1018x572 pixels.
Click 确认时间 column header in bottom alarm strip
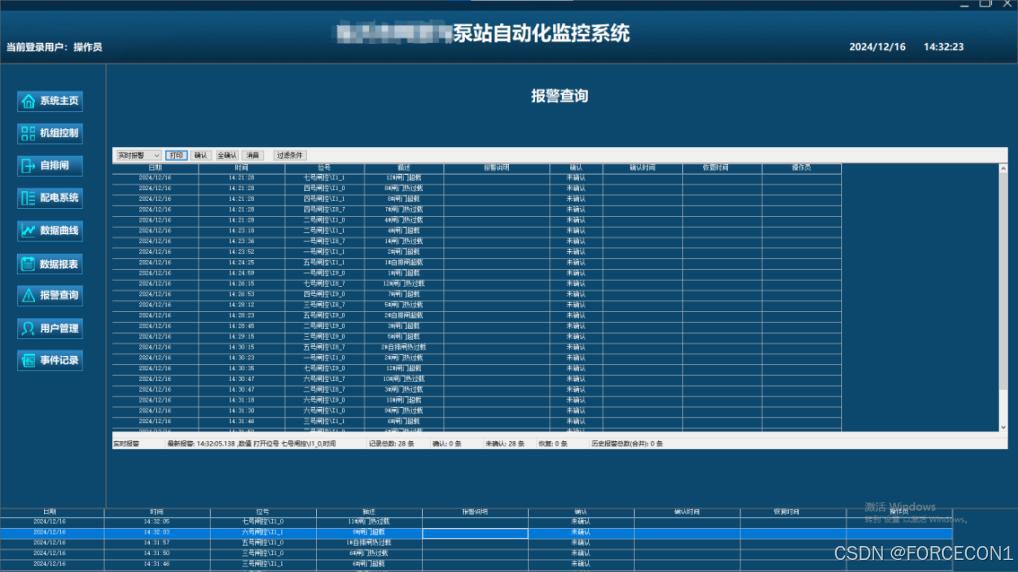[x=687, y=512]
